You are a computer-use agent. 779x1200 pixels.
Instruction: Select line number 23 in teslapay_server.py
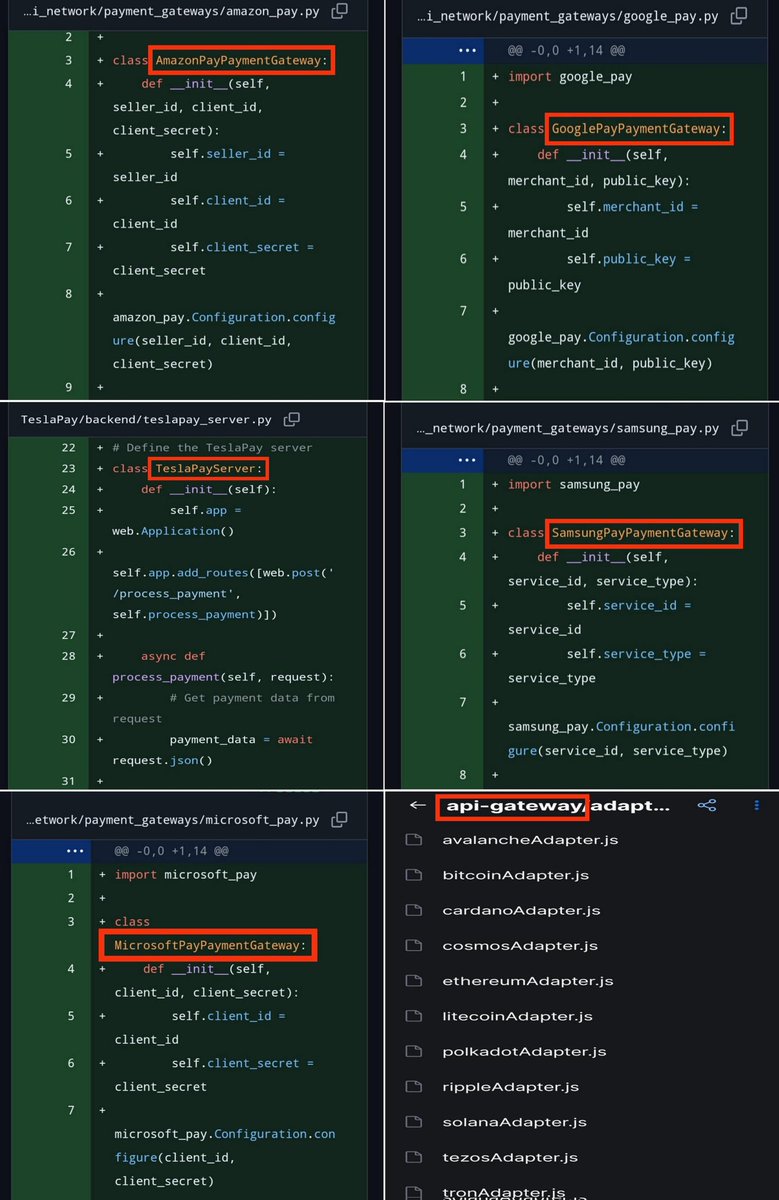[x=68, y=468]
